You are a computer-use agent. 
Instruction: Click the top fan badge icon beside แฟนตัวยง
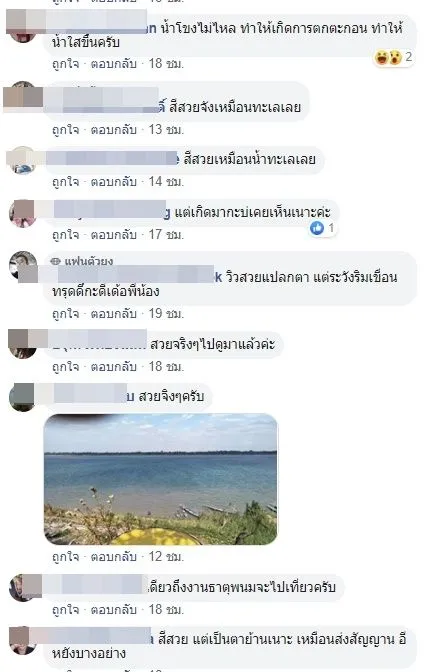tap(55, 261)
